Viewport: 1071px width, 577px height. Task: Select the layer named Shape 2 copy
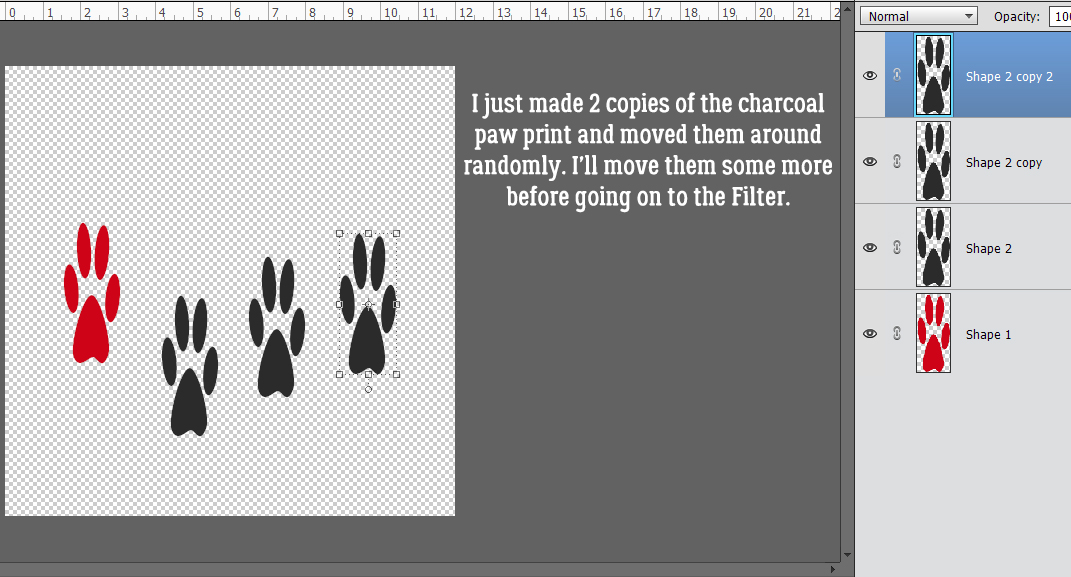(1004, 163)
